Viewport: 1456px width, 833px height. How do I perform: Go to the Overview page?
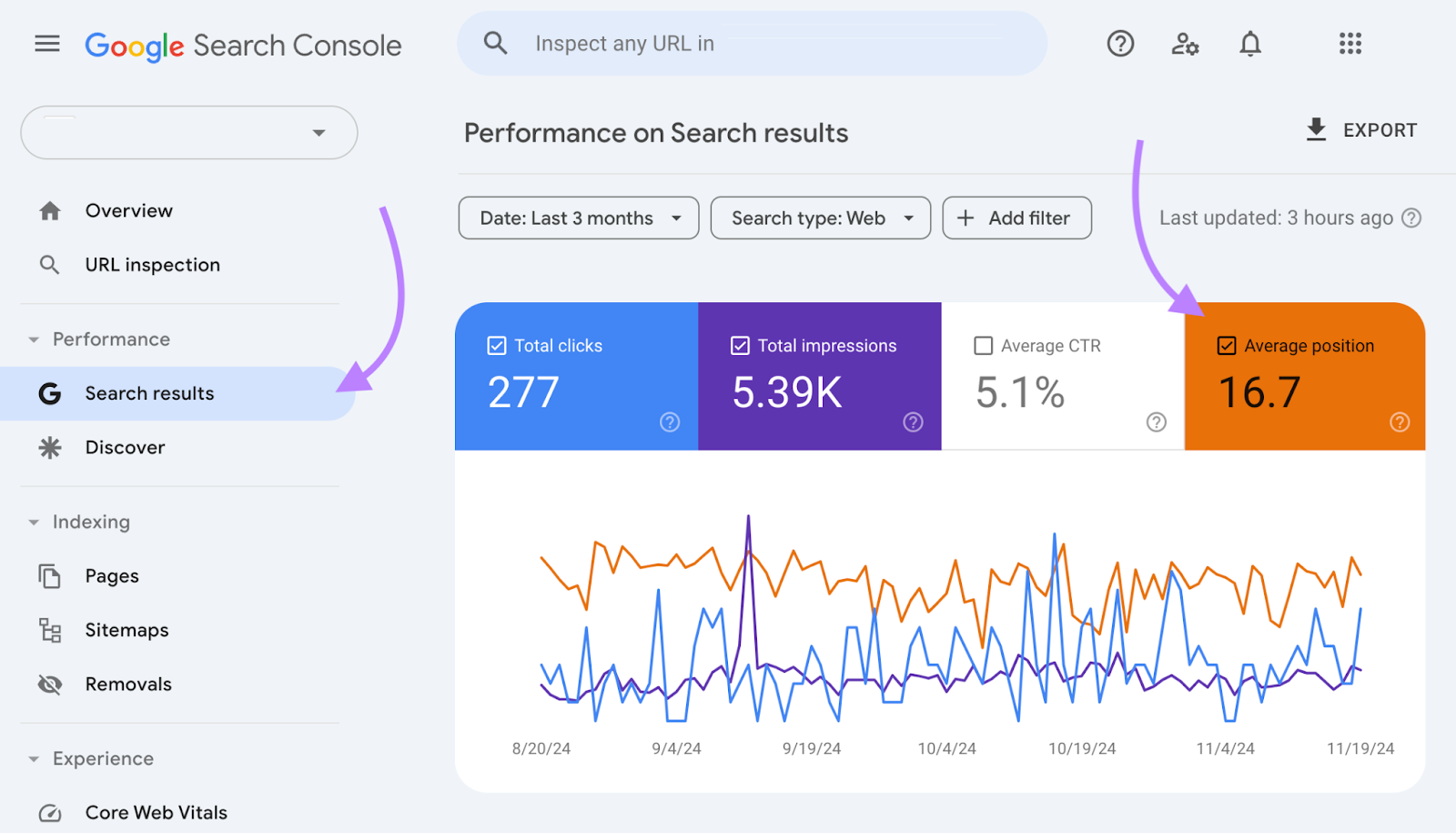(x=128, y=210)
